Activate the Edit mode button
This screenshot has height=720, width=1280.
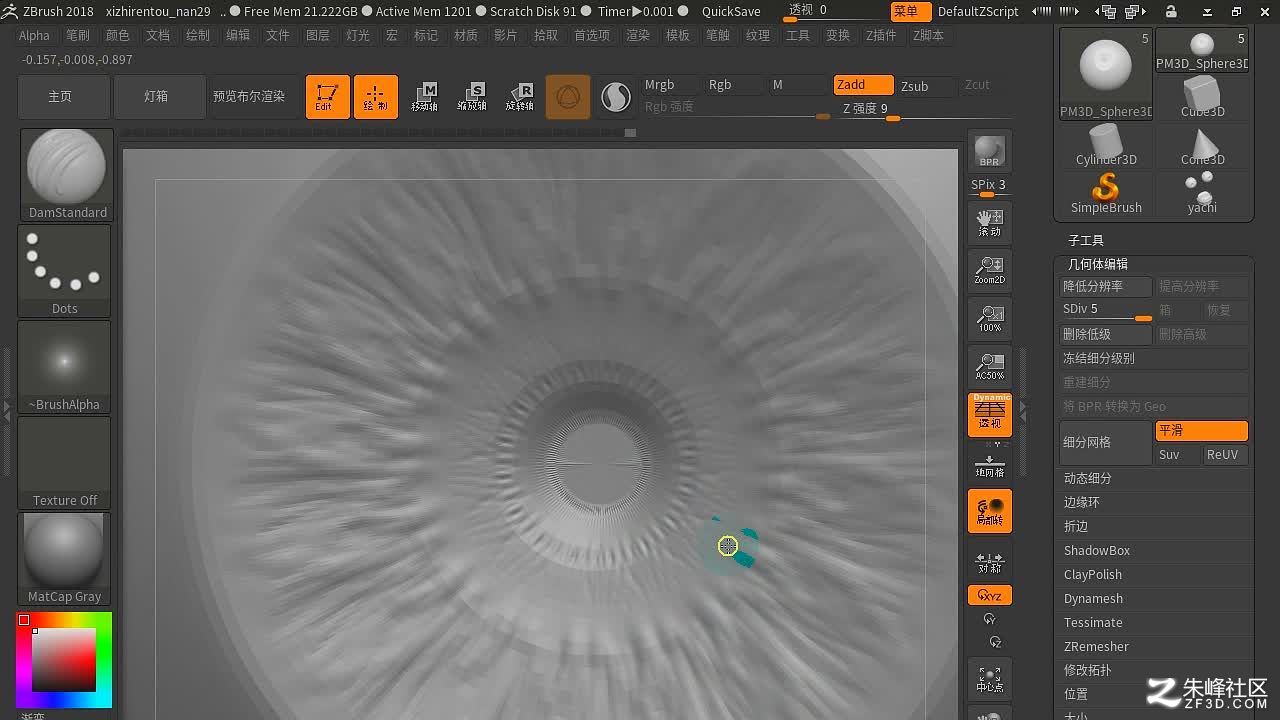point(327,97)
